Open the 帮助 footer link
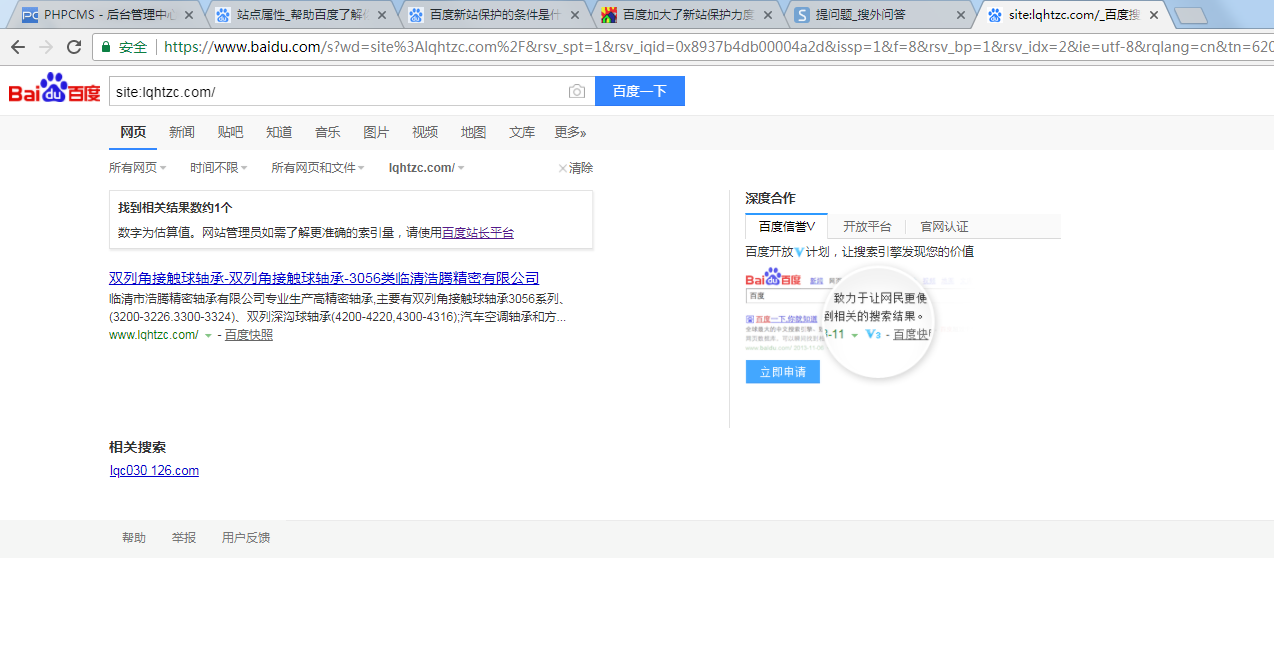Viewport: 1274px width, 668px height. pyautogui.click(x=134, y=538)
